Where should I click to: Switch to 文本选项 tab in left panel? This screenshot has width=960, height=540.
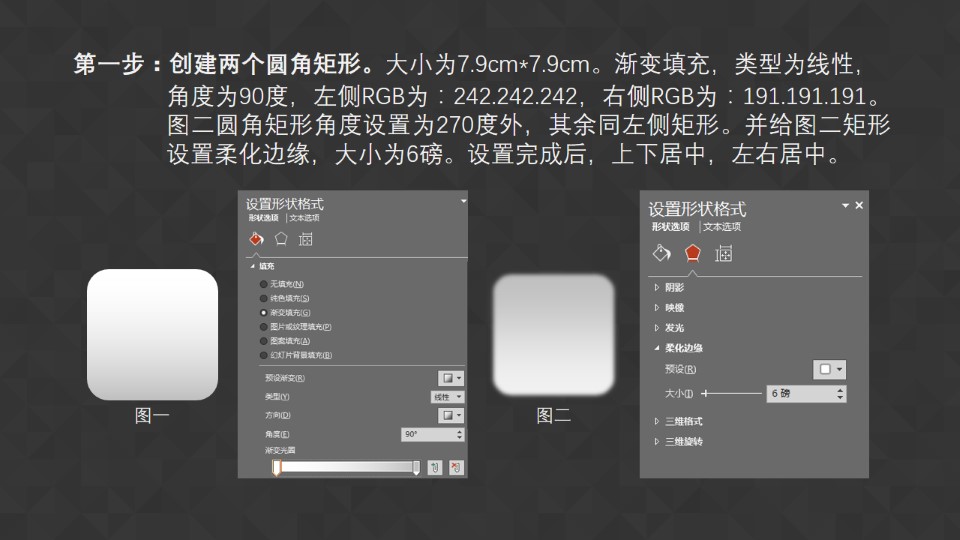(304, 217)
